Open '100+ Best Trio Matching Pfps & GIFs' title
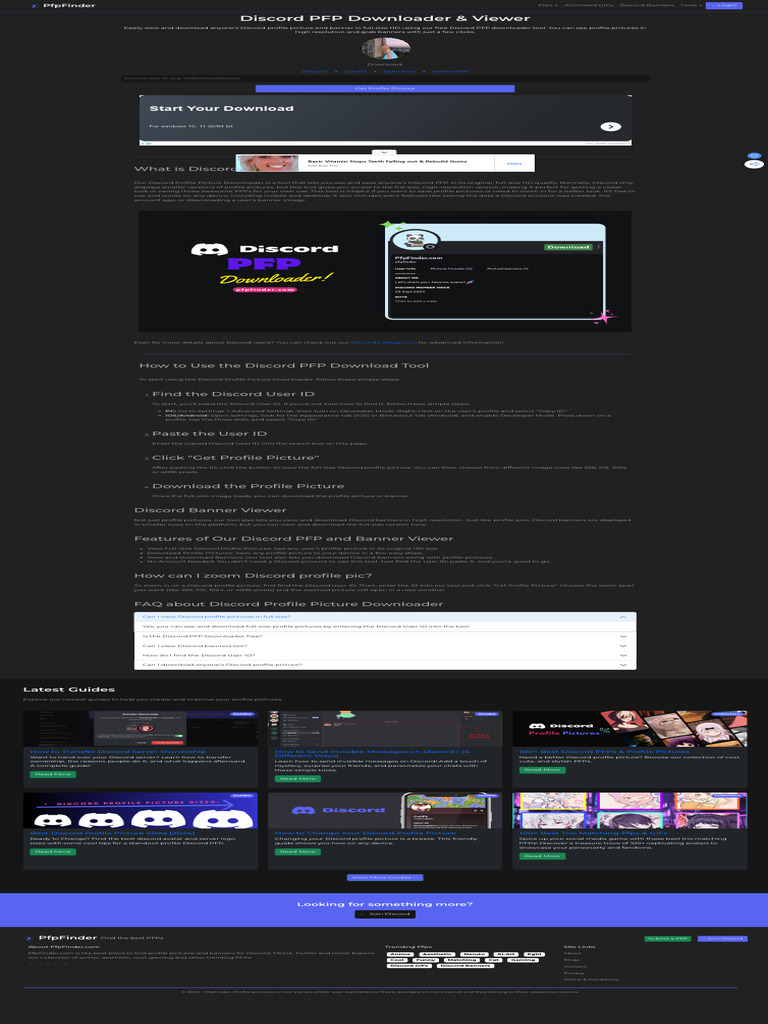 click(592, 833)
